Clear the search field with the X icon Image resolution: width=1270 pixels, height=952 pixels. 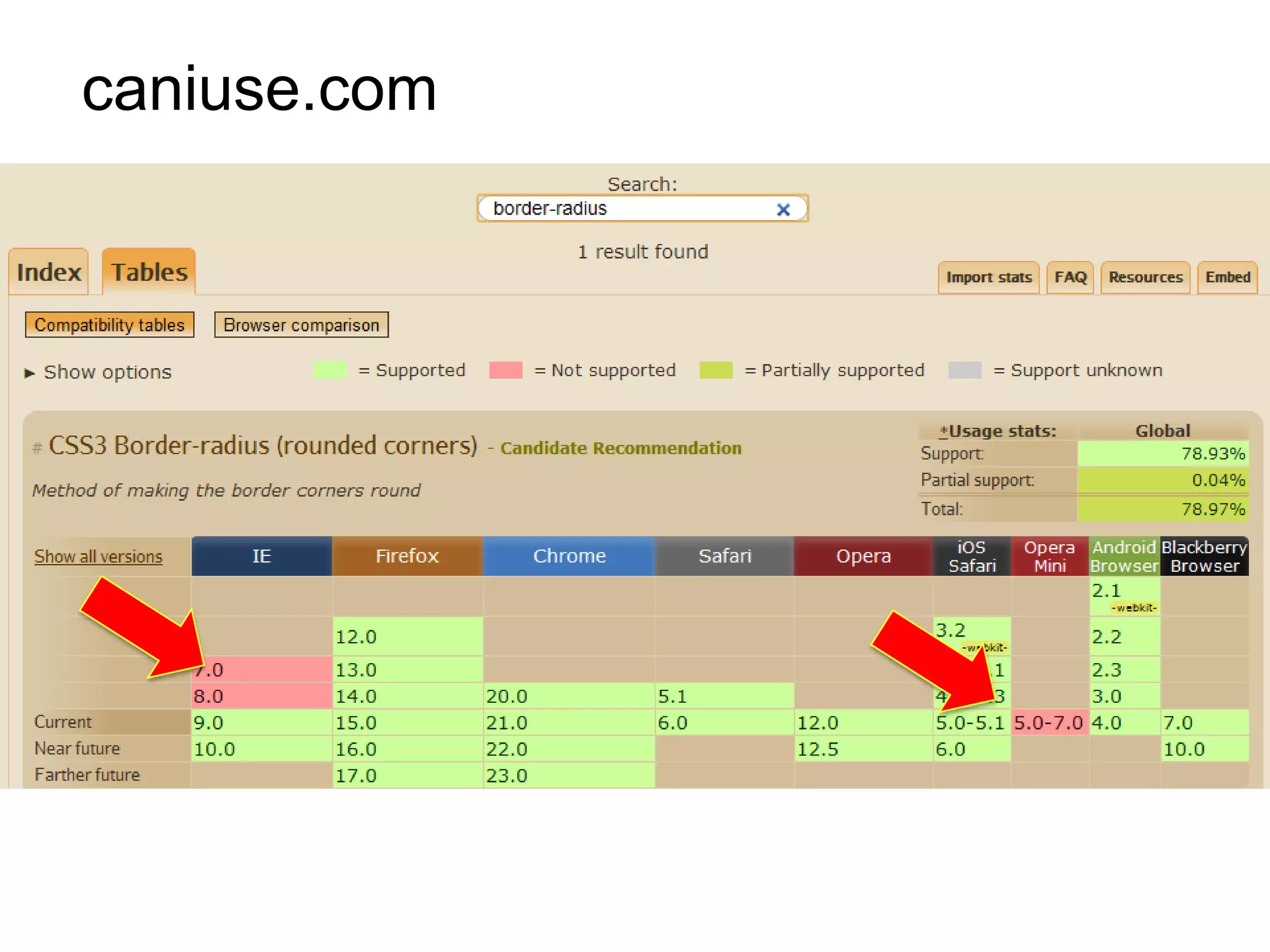tap(783, 209)
